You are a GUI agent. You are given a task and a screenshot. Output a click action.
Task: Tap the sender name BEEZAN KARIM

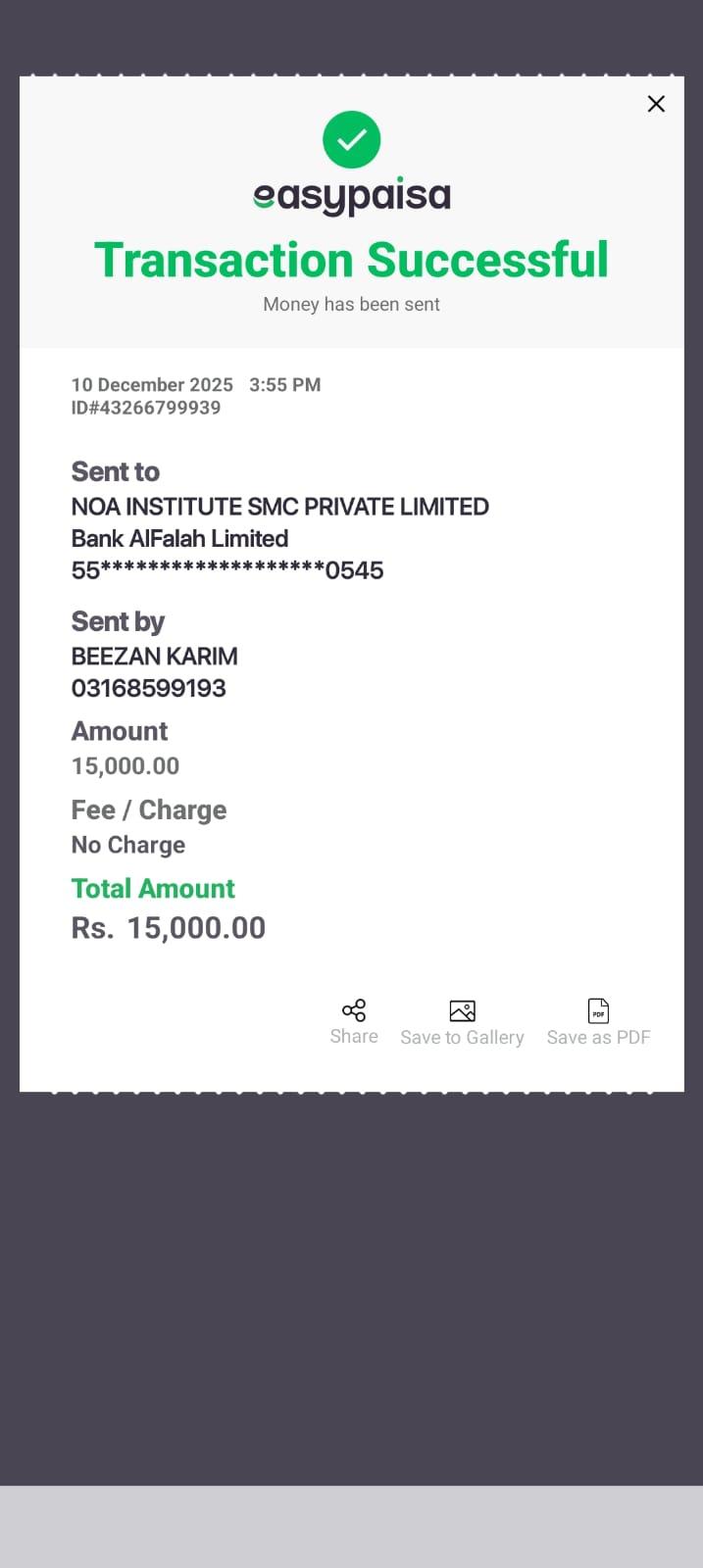coord(154,657)
